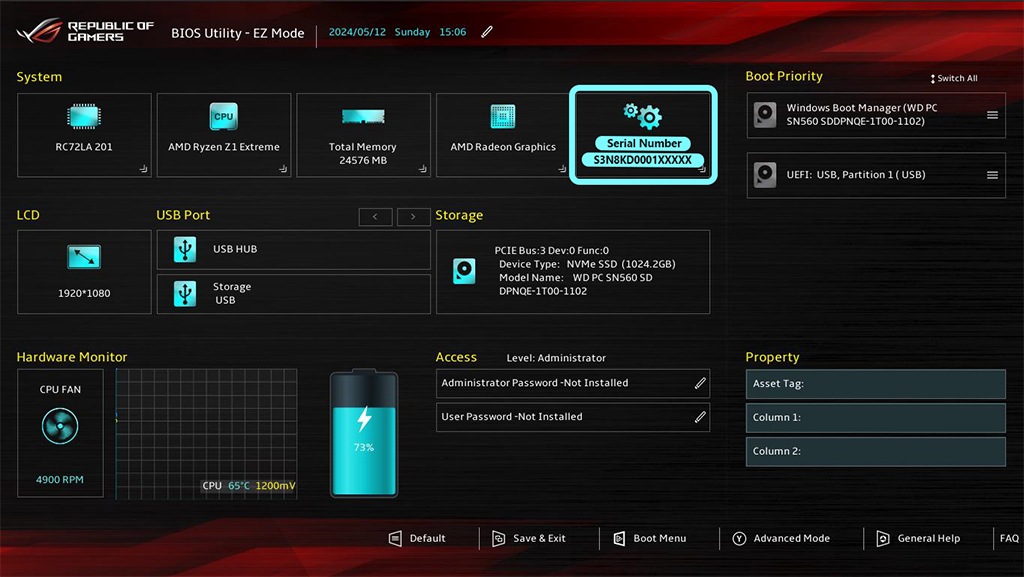1024x577 pixels.
Task: Click the USB HUB label
Action: 235,249
